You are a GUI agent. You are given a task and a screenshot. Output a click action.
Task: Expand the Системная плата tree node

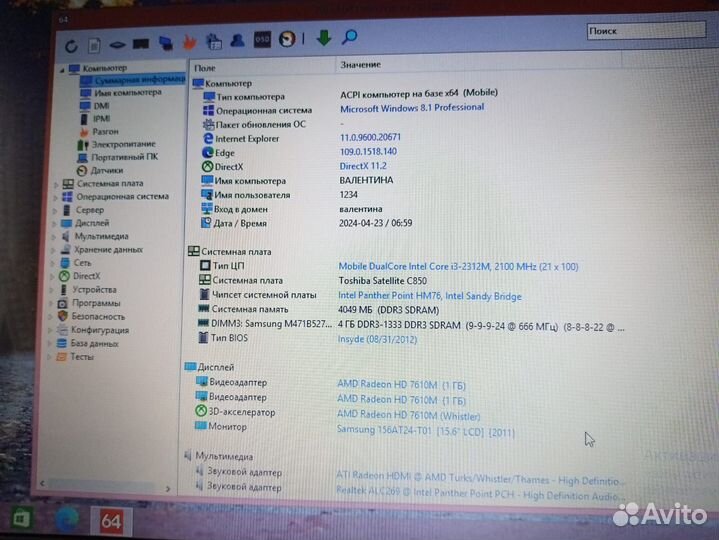(x=56, y=185)
